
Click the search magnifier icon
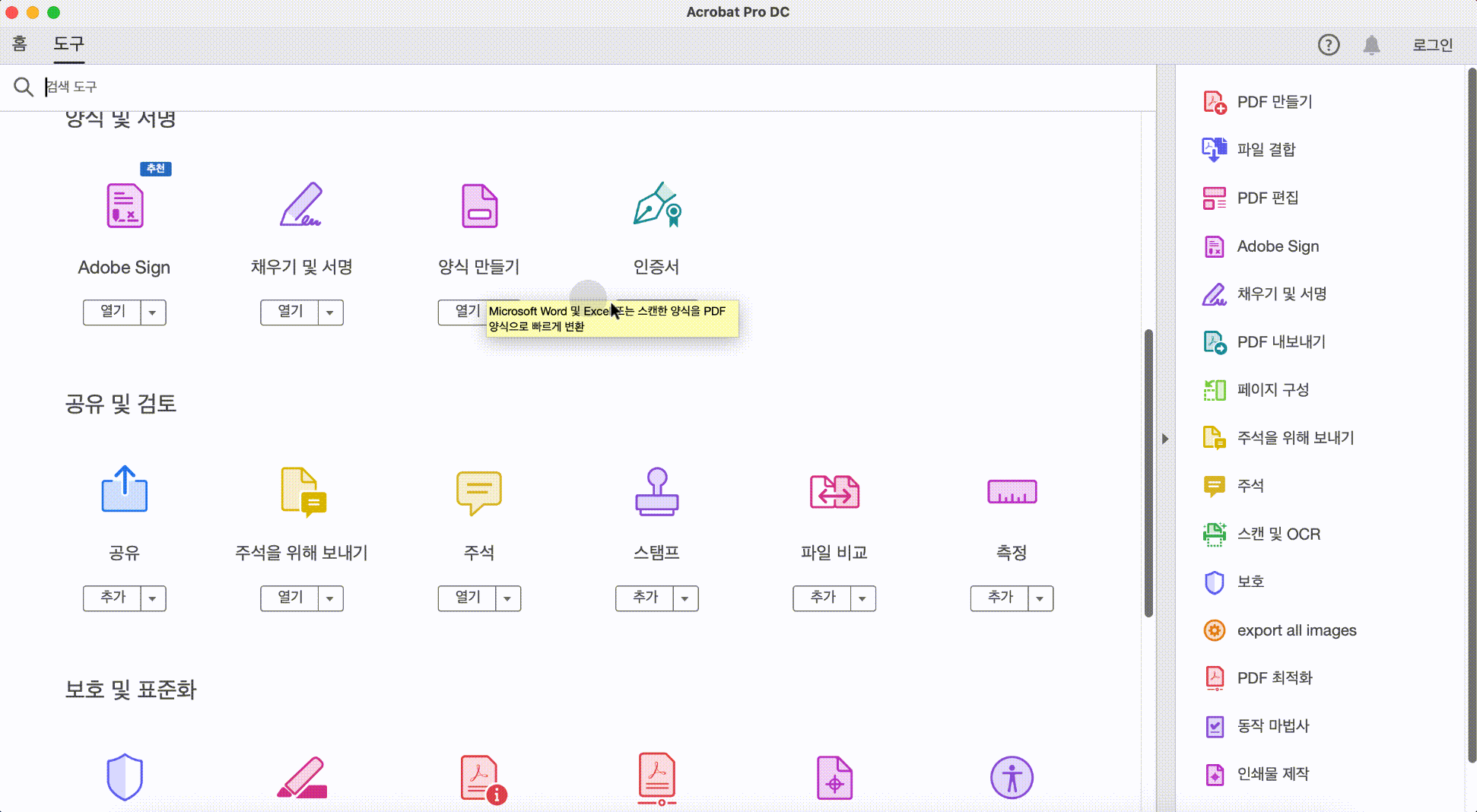(24, 87)
